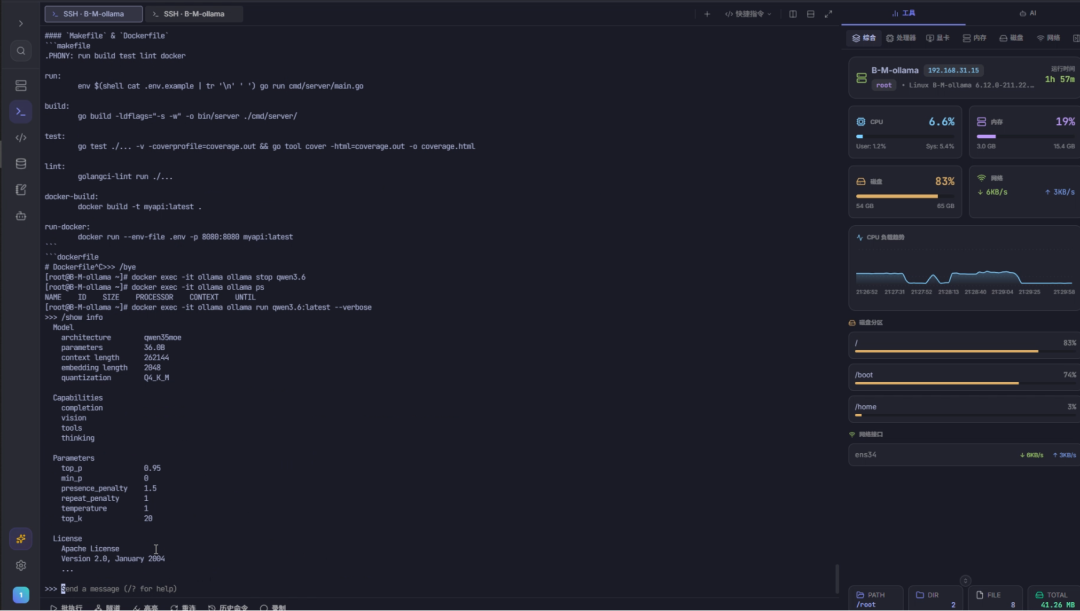Screen dimensions: 1080x611
Task: Open the database icon in sidebar
Action: [21, 163]
